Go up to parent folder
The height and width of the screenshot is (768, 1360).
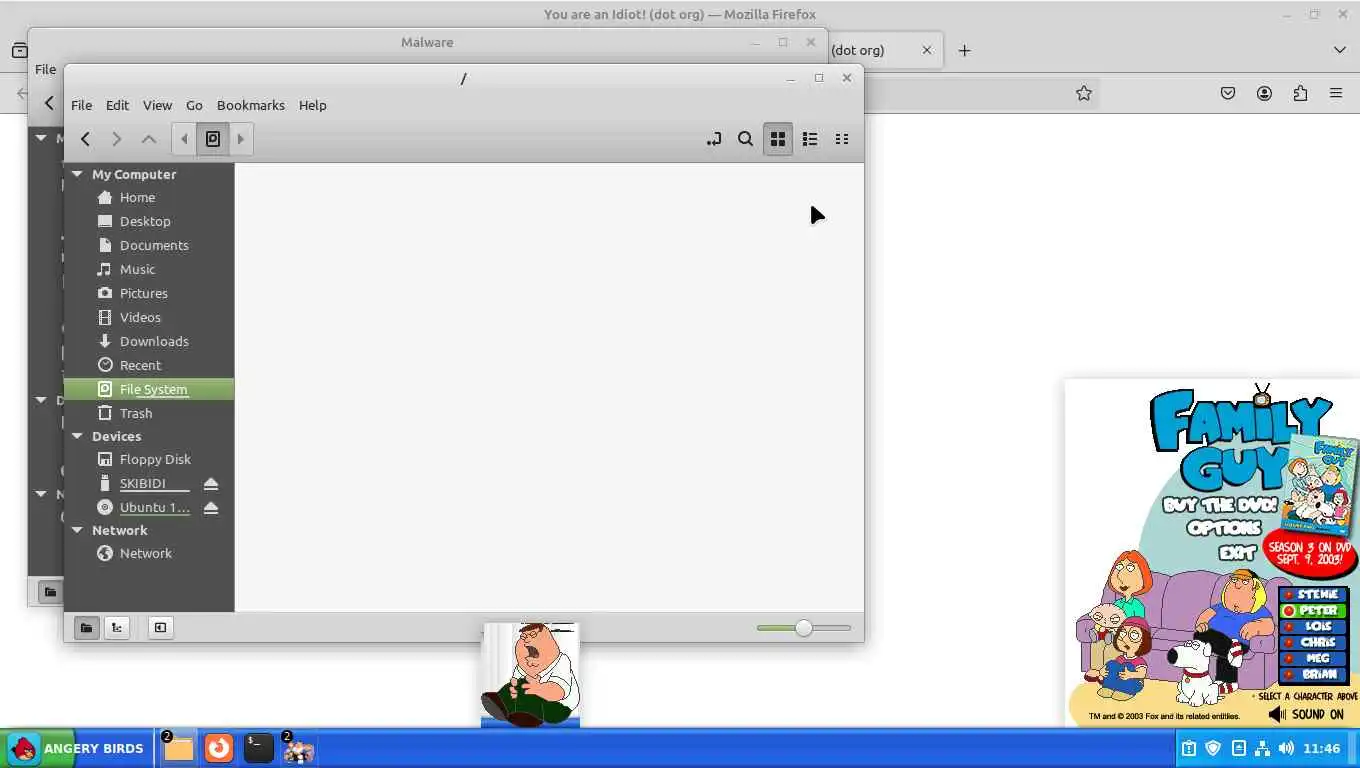[x=148, y=139]
